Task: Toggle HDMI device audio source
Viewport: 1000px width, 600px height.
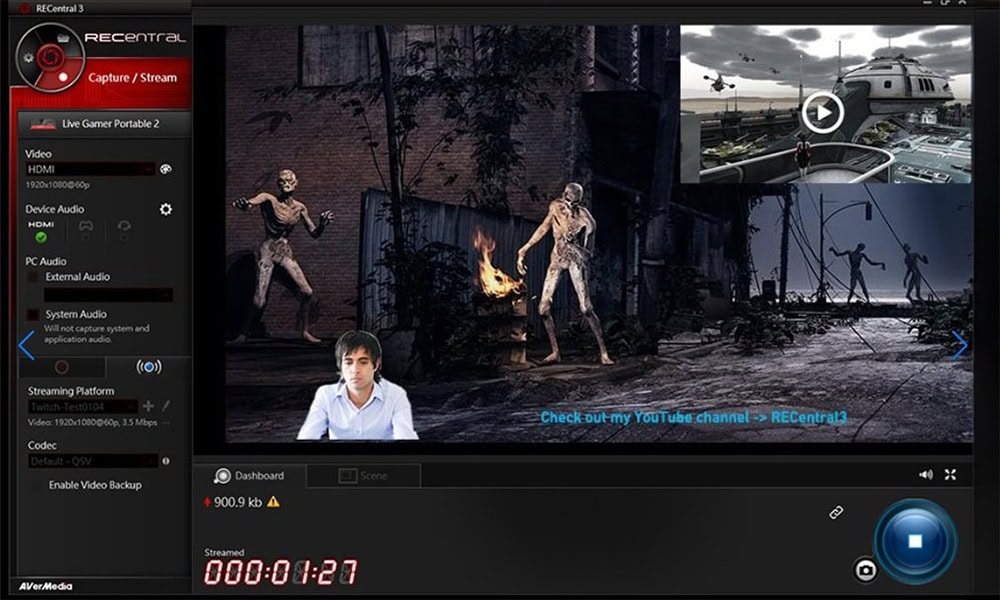Action: 41,231
